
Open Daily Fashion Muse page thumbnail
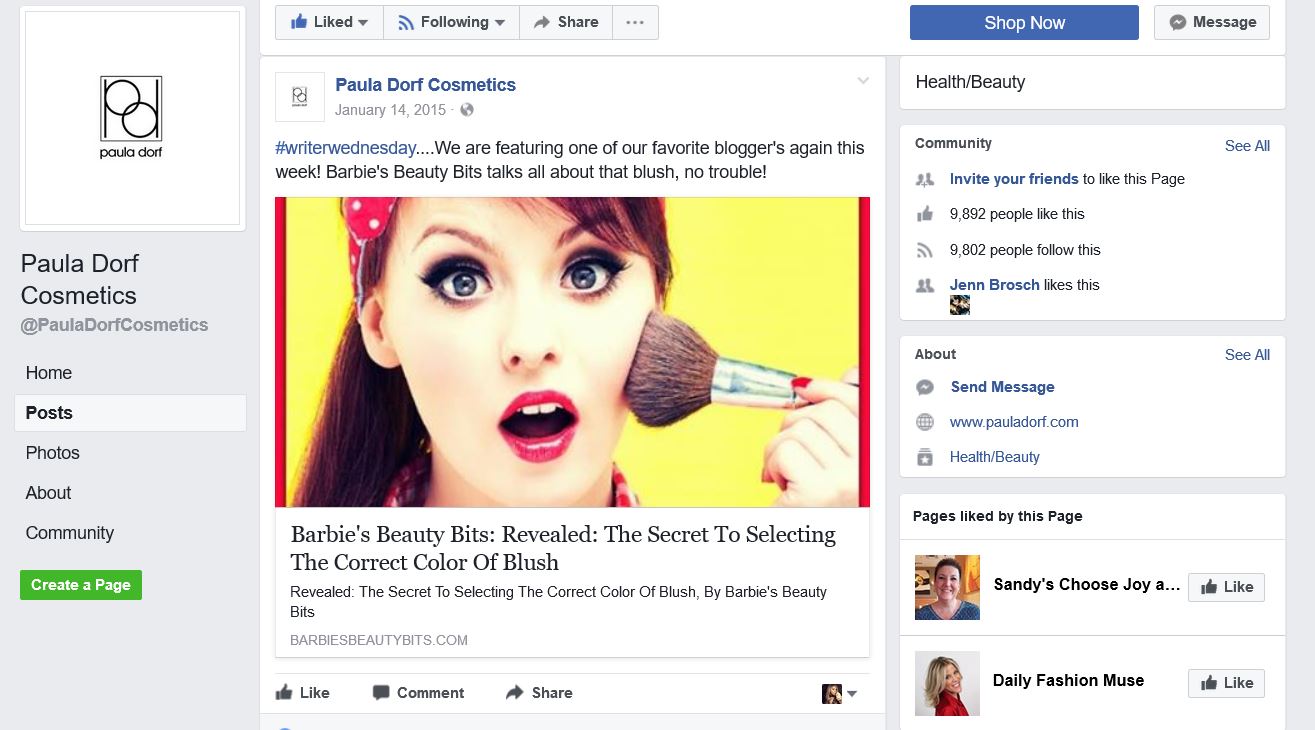tap(947, 683)
